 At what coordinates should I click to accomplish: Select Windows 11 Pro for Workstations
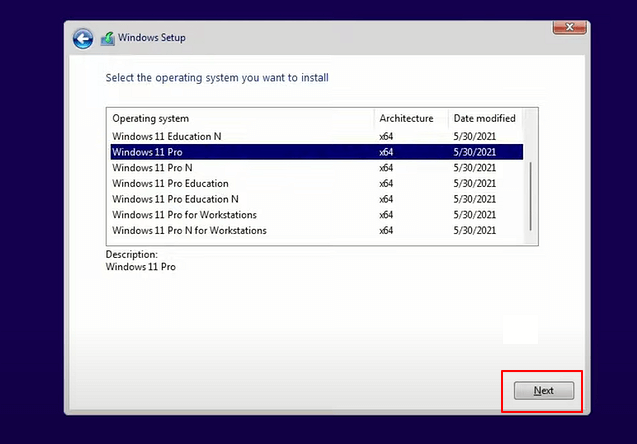click(316, 214)
